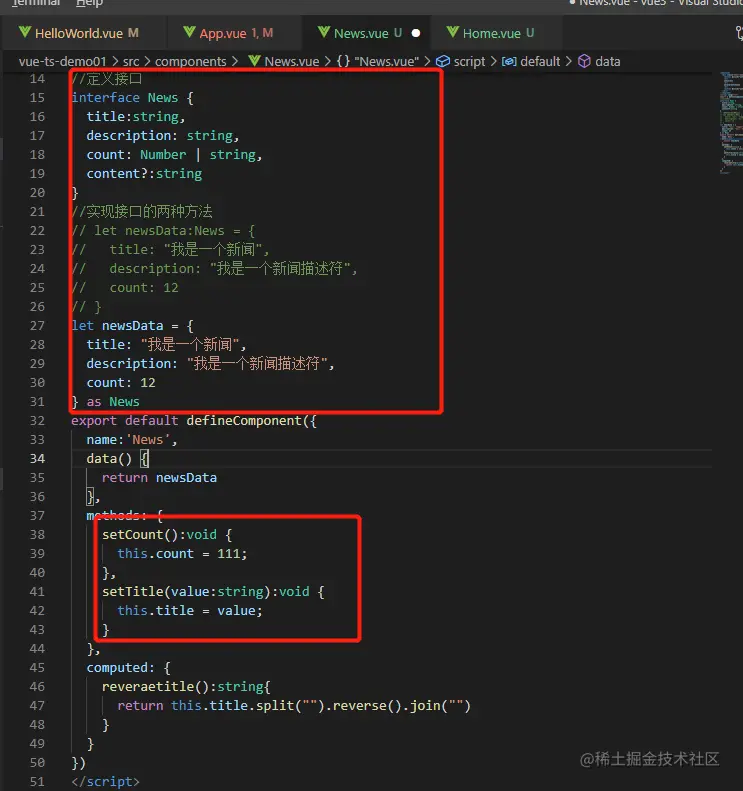Screen dimensions: 743x791
Task: Click the data cube icon in breadcrumbs
Action: click(584, 61)
